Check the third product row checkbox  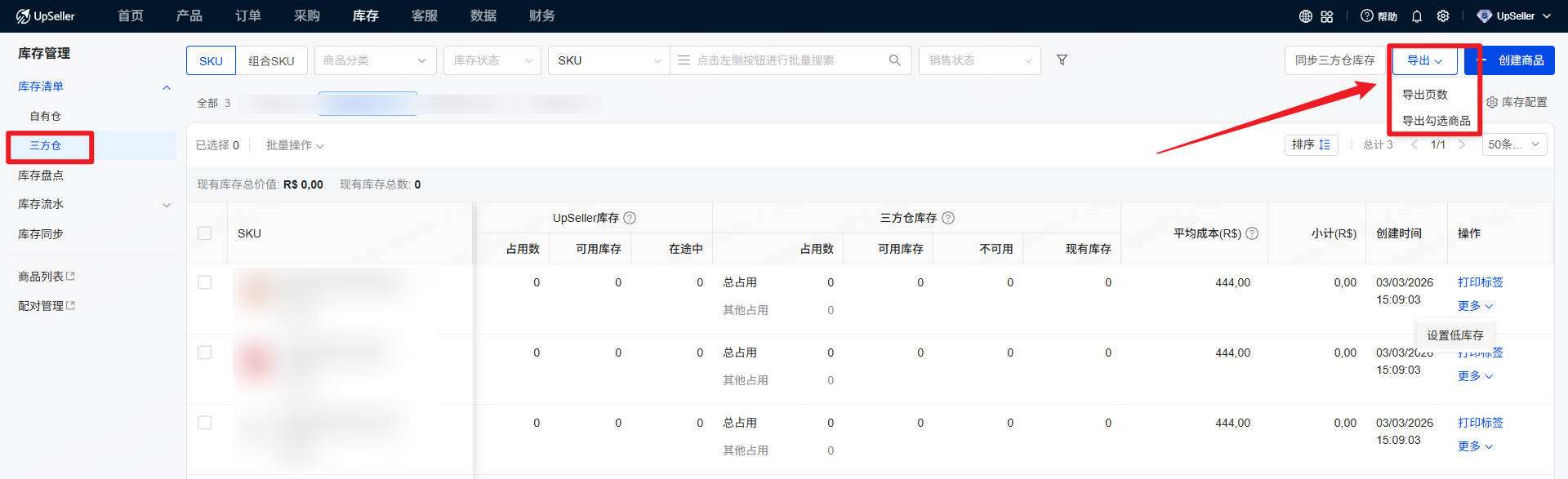[x=205, y=423]
